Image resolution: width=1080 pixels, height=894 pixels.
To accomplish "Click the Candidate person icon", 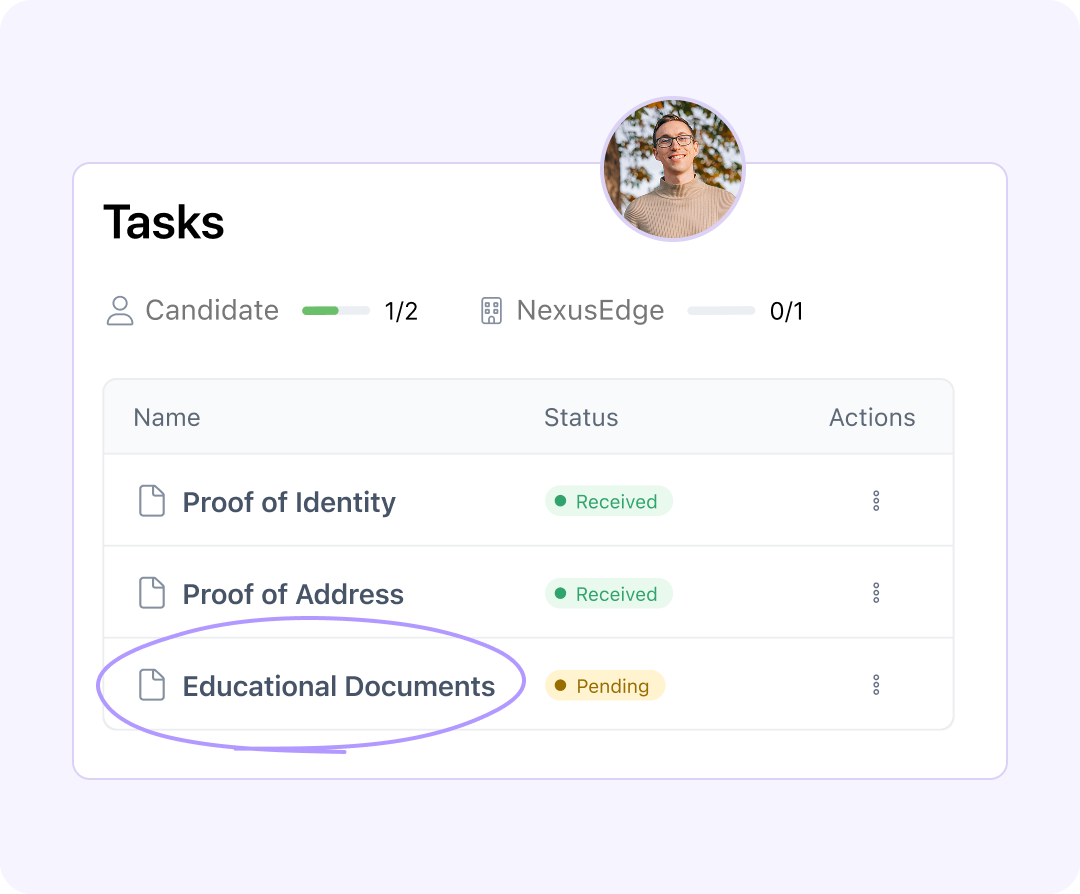I will (120, 311).
